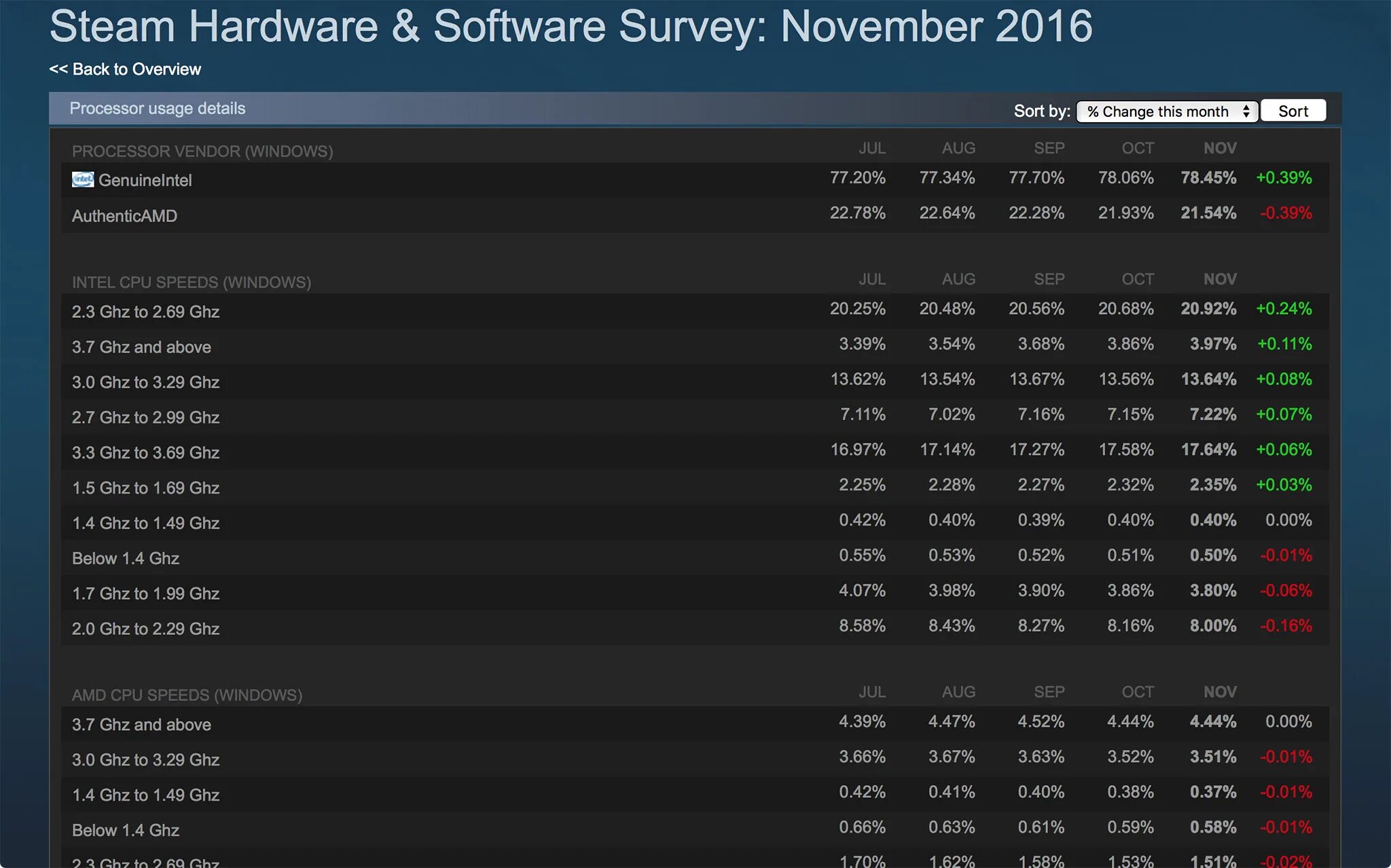Click the +0.06% change value
1391x868 pixels.
[x=1284, y=450]
